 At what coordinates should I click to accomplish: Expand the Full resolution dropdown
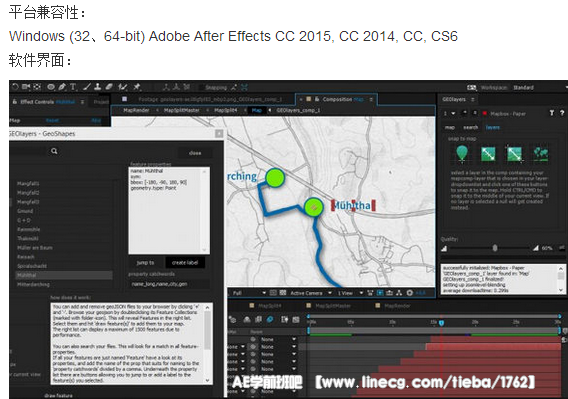point(248,293)
